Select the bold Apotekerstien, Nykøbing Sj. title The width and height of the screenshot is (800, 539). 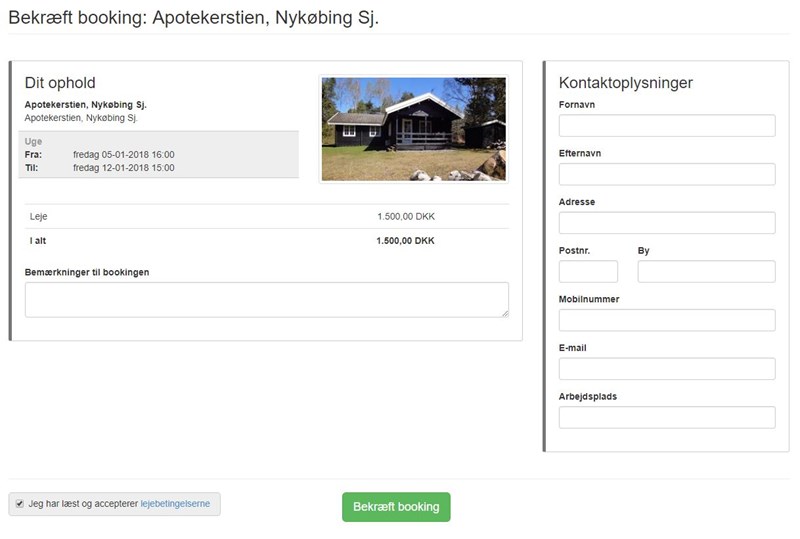pyautogui.click(x=86, y=105)
